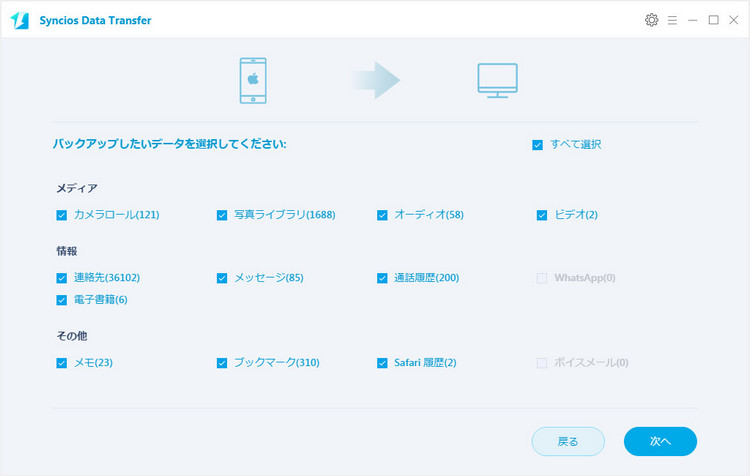The width and height of the screenshot is (750, 476).
Task: Open the settings gear icon
Action: point(651,20)
